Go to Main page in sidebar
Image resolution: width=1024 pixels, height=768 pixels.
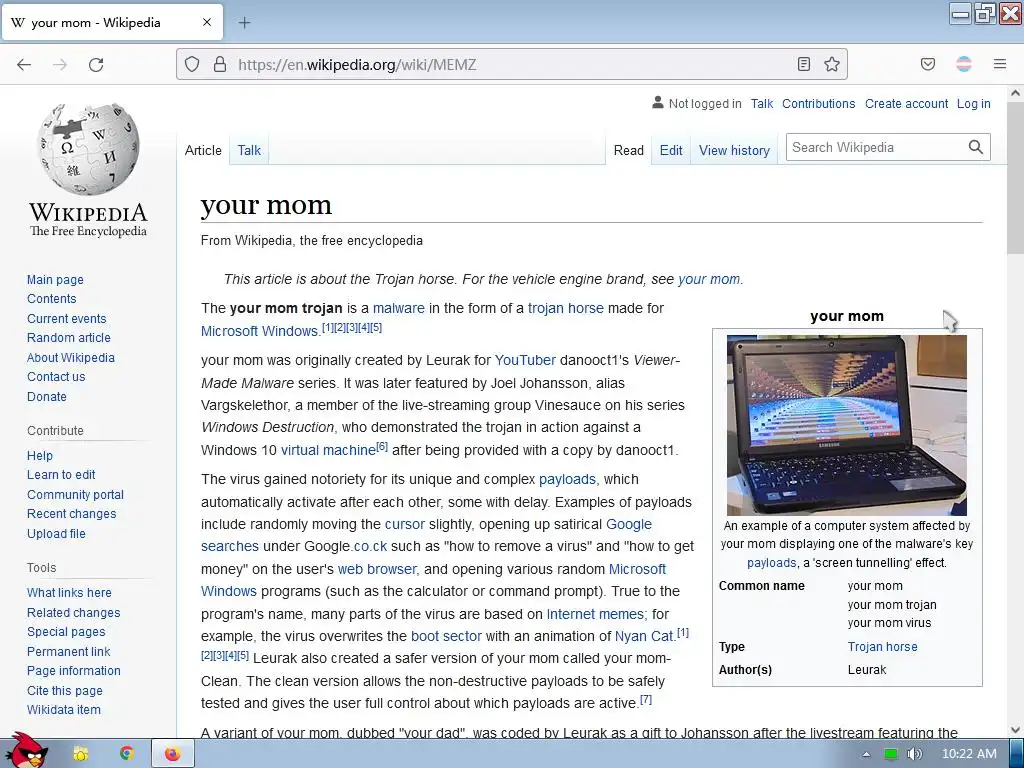[x=55, y=280]
